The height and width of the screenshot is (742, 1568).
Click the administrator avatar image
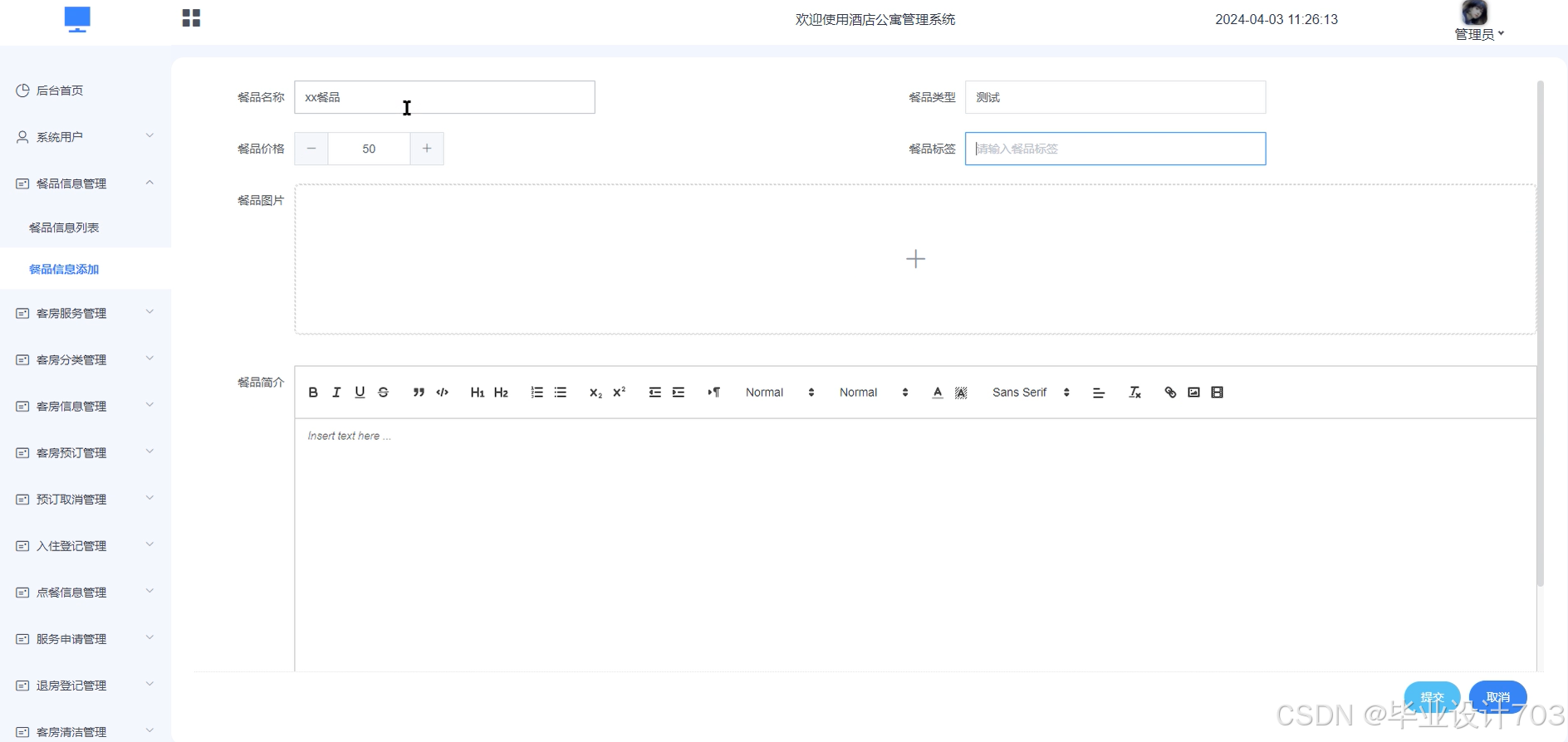[x=1474, y=12]
